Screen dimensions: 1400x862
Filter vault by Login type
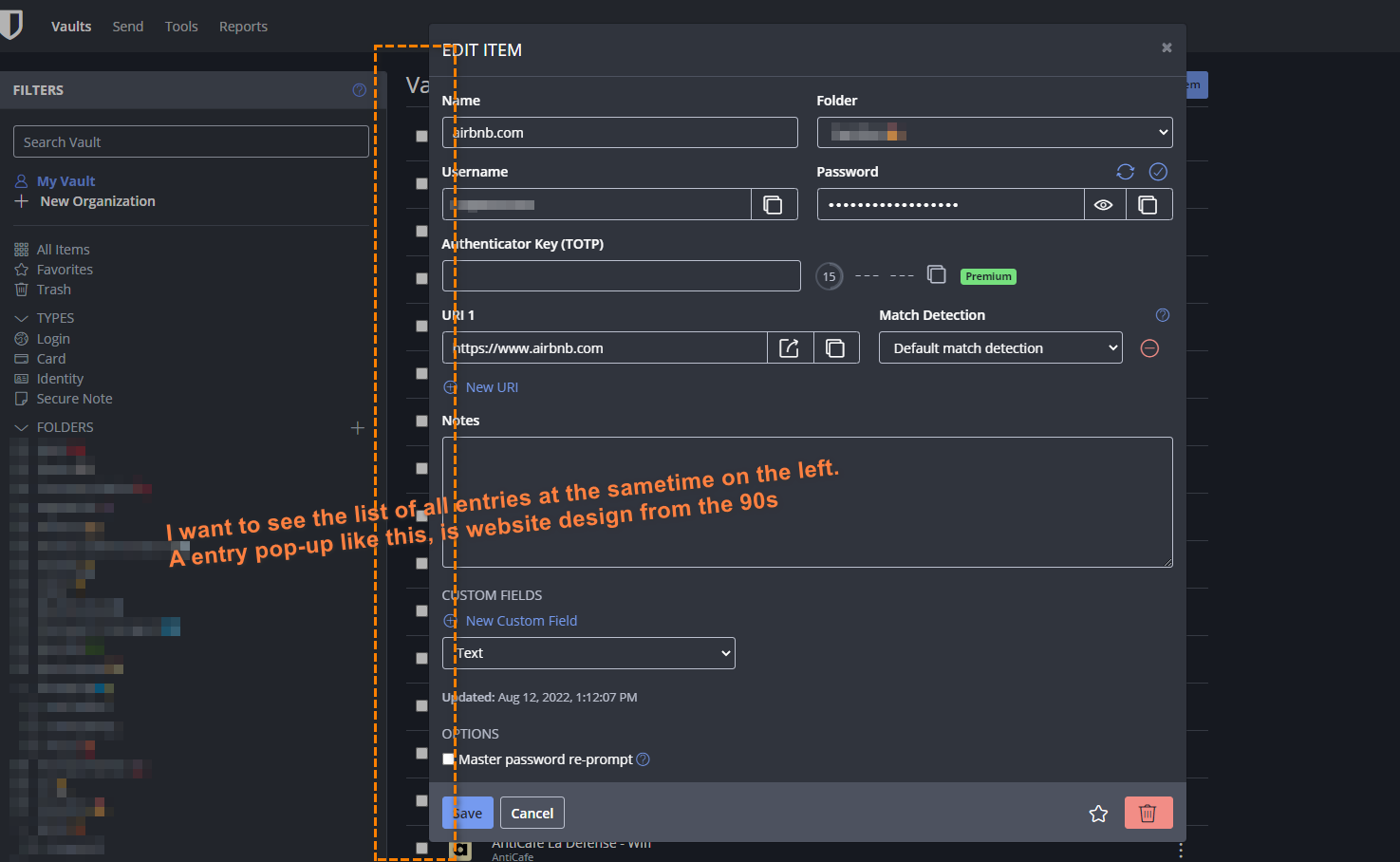point(53,339)
